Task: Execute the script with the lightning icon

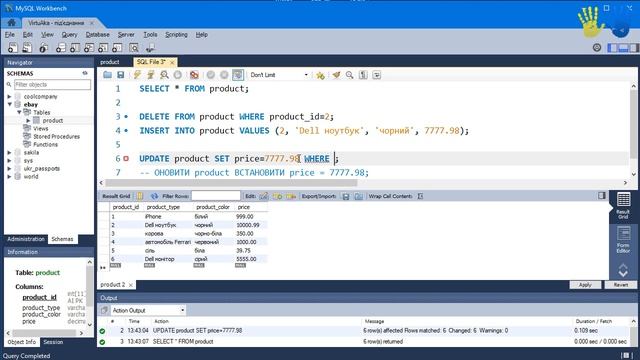Action: point(137,75)
